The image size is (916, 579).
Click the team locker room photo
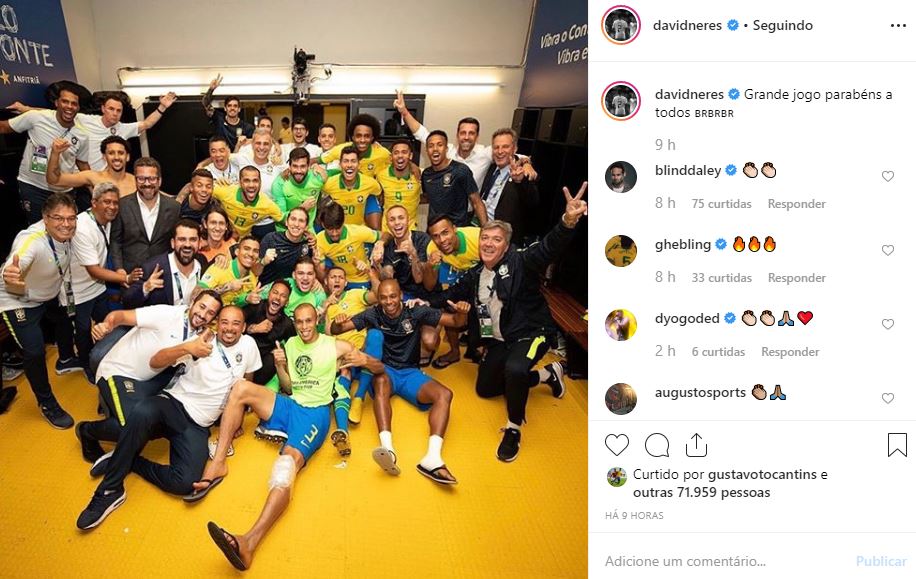294,289
